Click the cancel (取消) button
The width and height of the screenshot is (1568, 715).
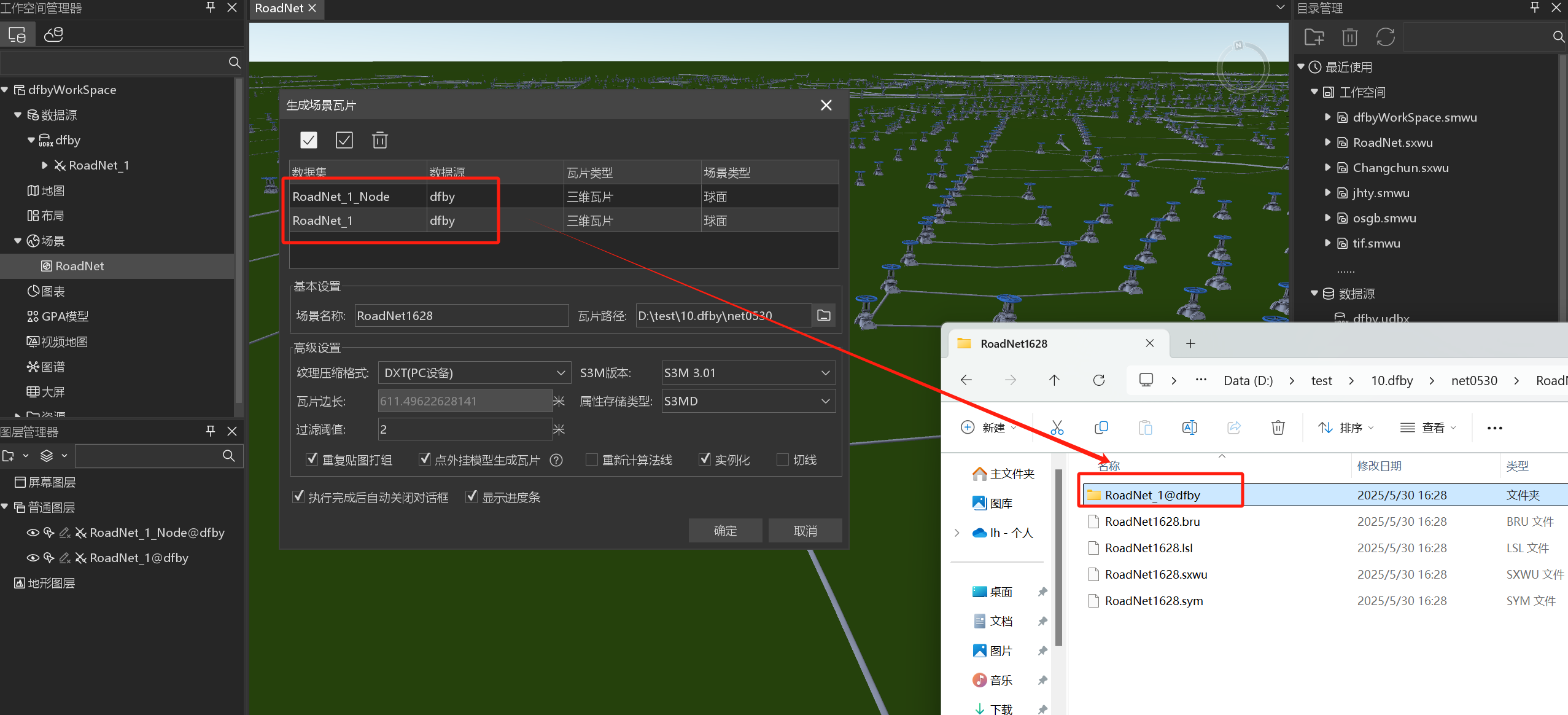804,530
